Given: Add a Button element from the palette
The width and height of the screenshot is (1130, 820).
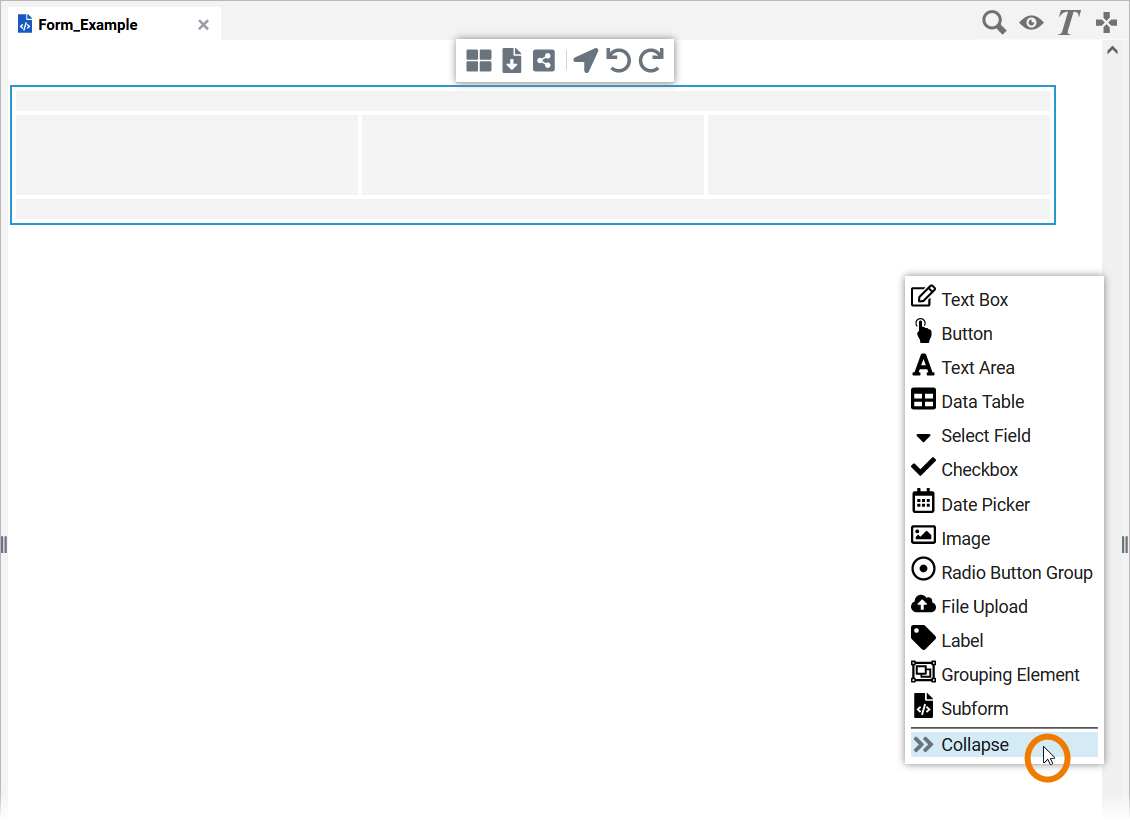Looking at the screenshot, I should [x=966, y=333].
